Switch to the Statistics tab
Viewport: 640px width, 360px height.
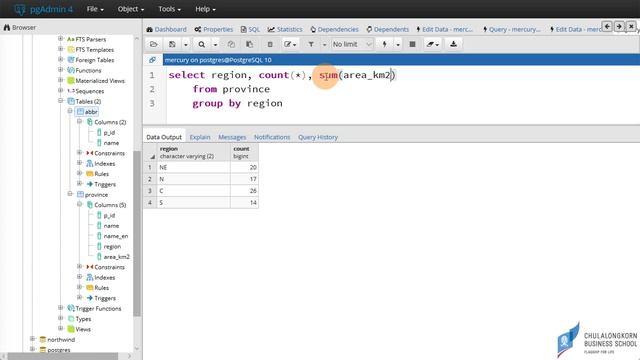[285, 29]
